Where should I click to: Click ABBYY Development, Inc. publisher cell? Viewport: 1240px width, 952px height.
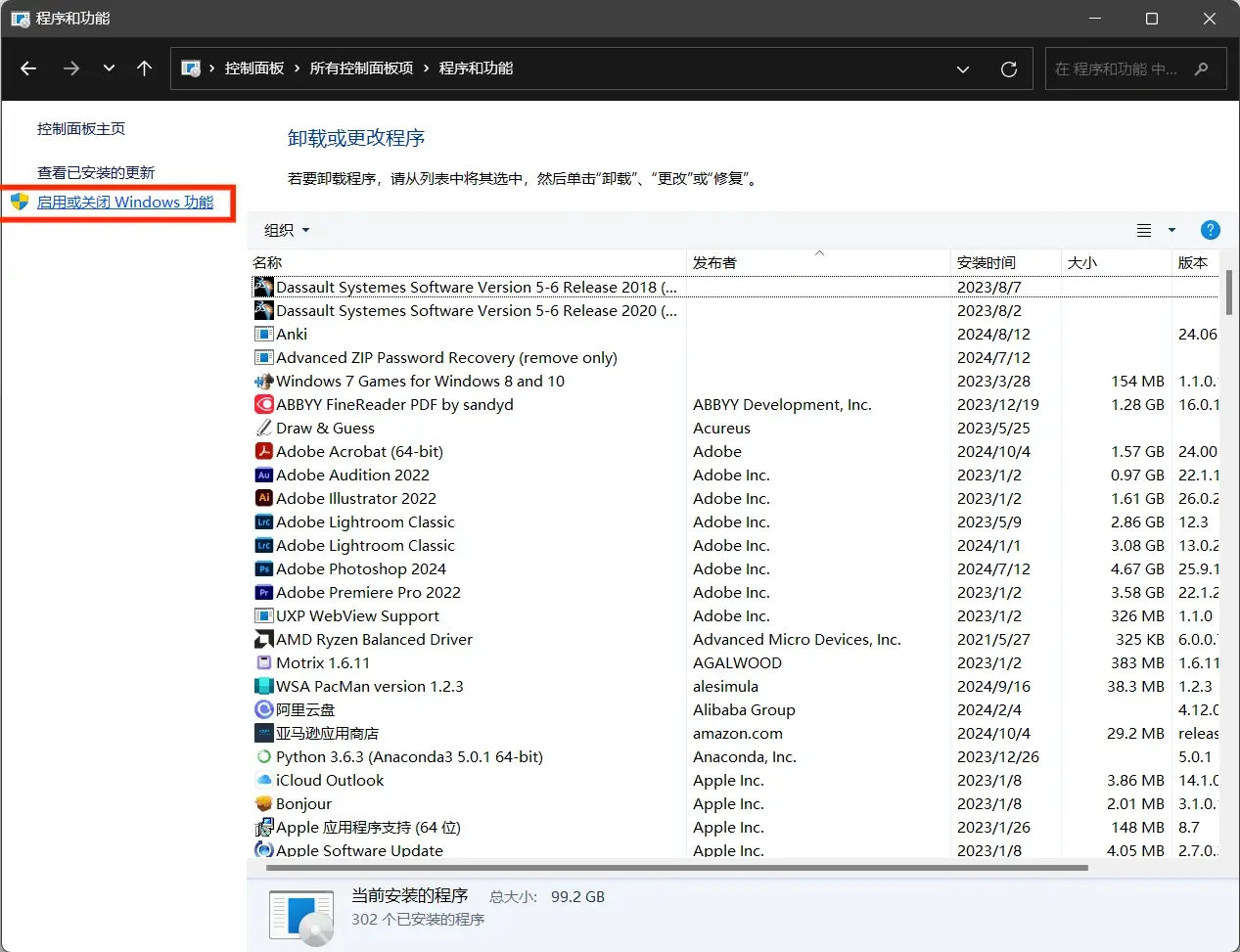(782, 404)
